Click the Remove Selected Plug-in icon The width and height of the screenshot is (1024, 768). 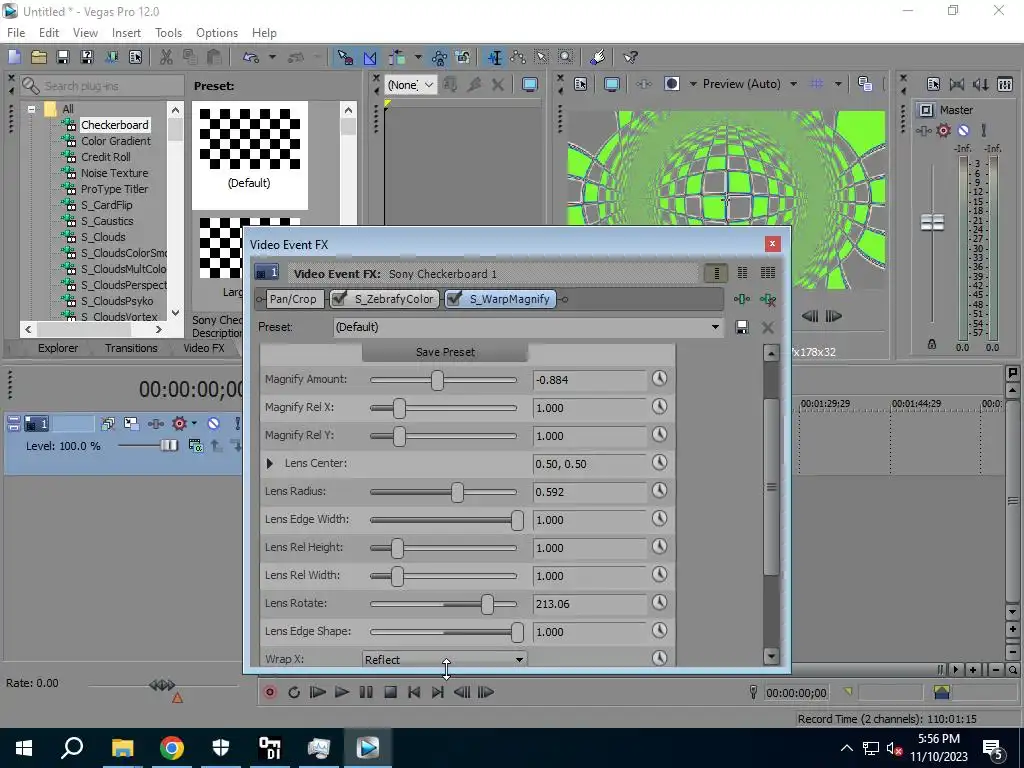tap(768, 299)
